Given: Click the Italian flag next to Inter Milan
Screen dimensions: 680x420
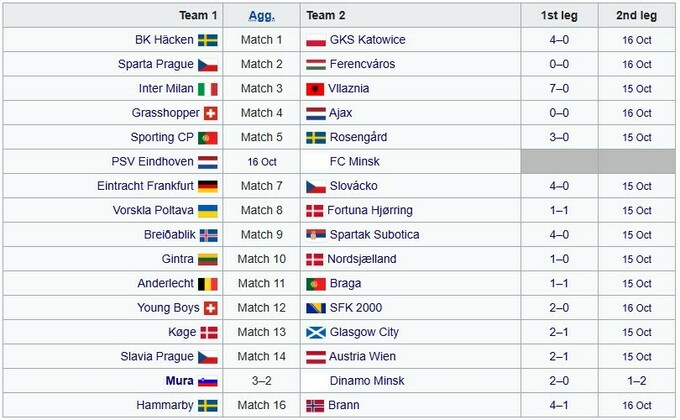Looking at the screenshot, I should (x=208, y=89).
